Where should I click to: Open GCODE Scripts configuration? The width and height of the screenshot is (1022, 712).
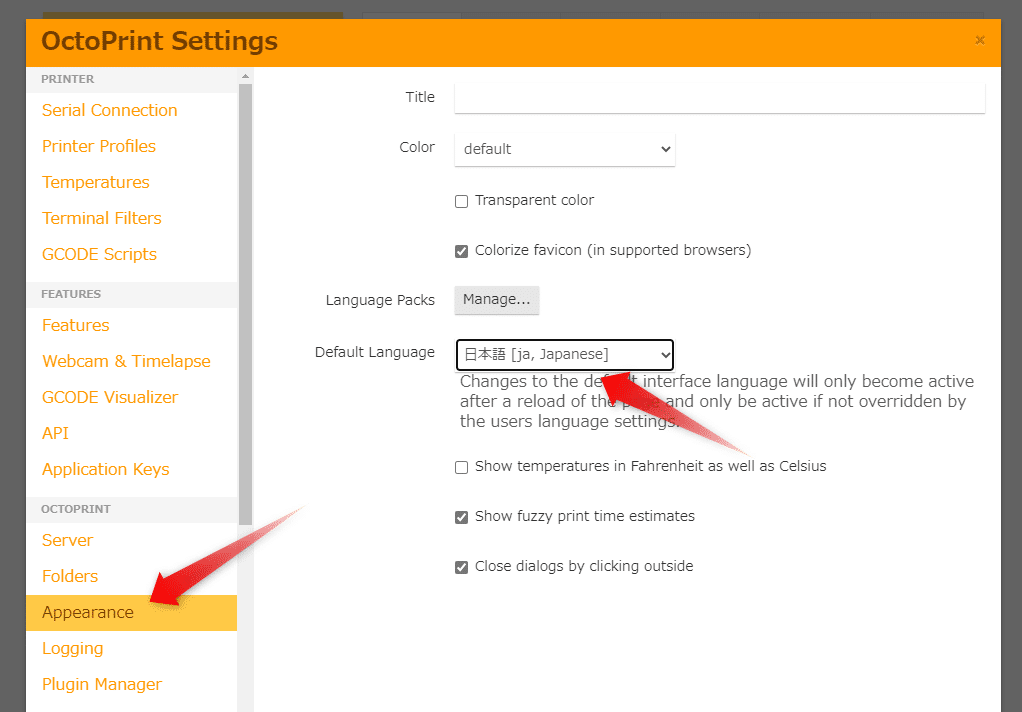[x=99, y=254]
